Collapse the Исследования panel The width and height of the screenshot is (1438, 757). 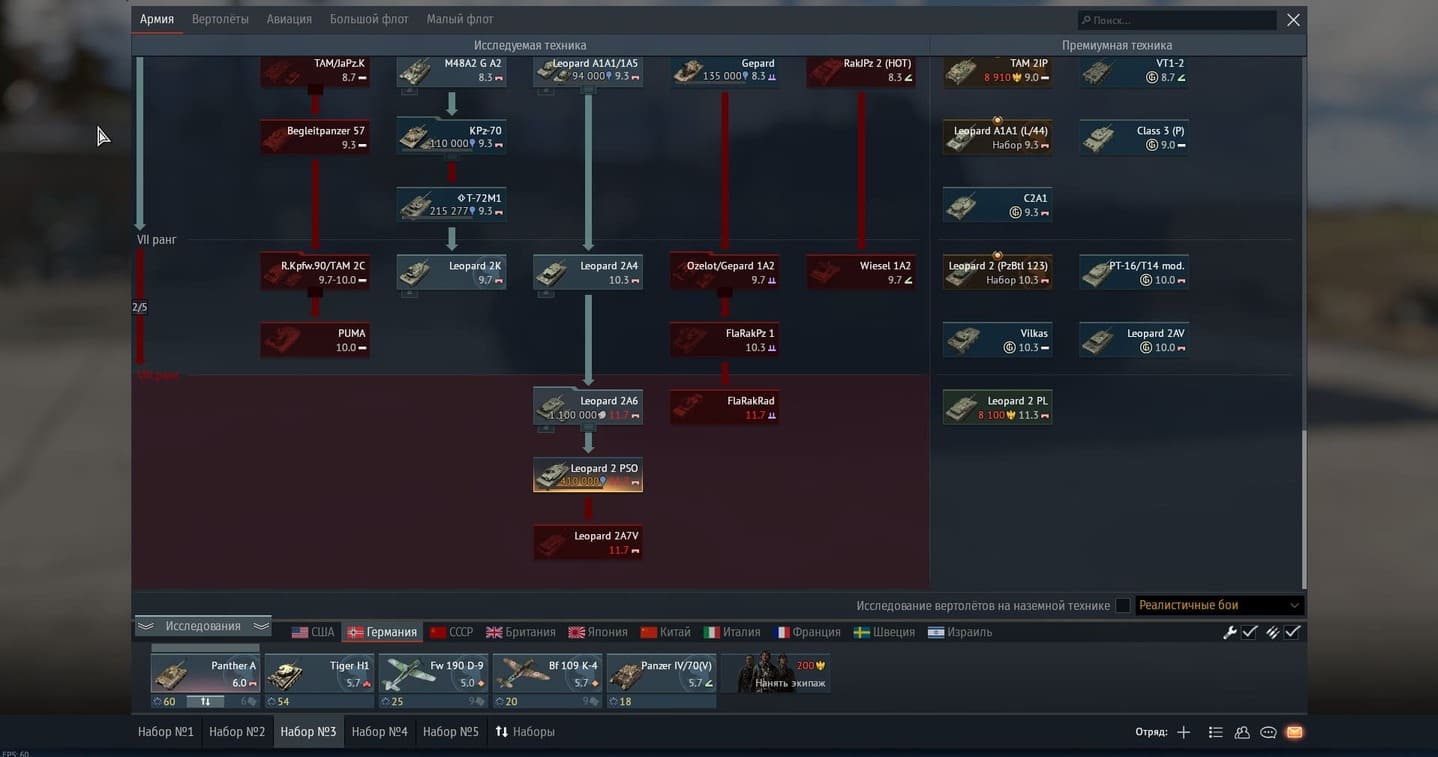pos(203,626)
